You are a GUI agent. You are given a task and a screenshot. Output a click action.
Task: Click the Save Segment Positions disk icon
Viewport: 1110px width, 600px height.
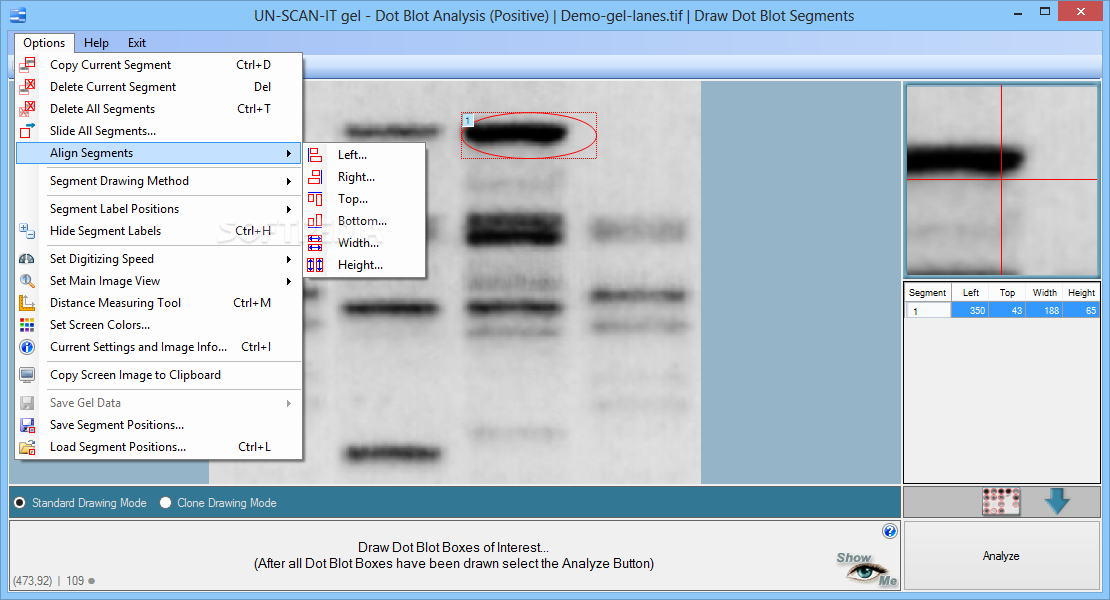pos(27,425)
